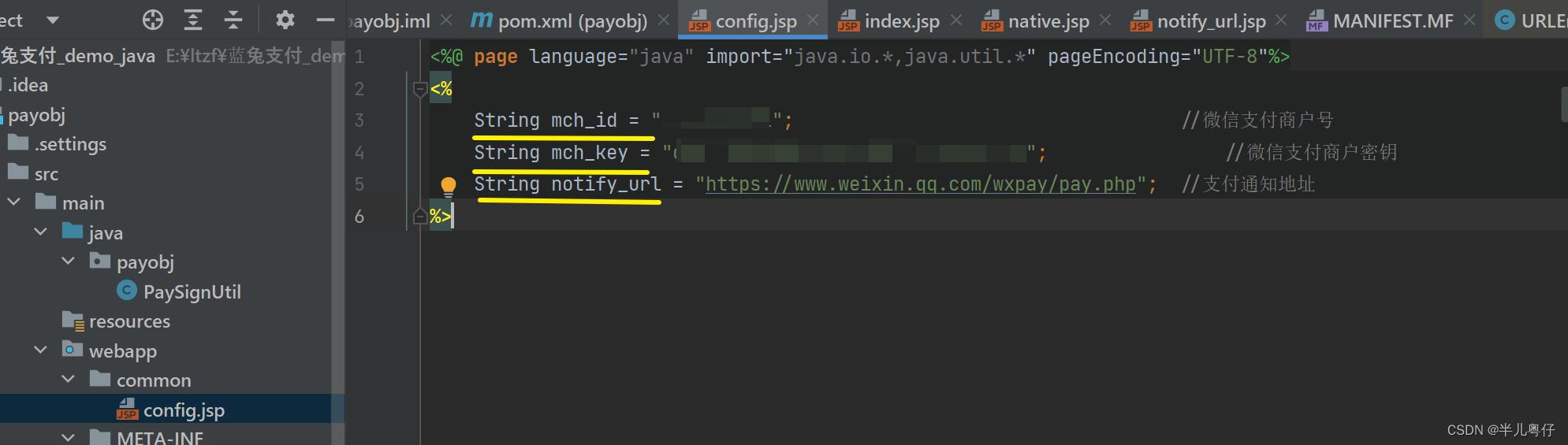The width and height of the screenshot is (1568, 445).
Task: Click the notify_url https link in code
Action: click(x=920, y=184)
